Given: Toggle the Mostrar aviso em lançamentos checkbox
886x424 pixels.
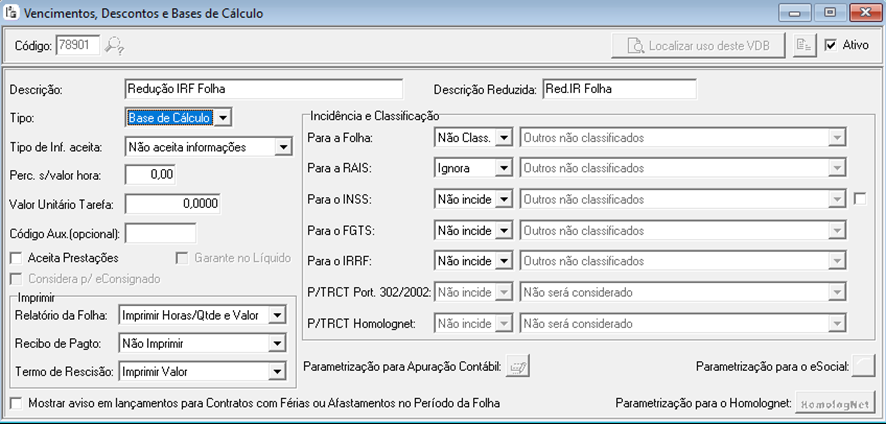Looking at the screenshot, I should 15,403.
